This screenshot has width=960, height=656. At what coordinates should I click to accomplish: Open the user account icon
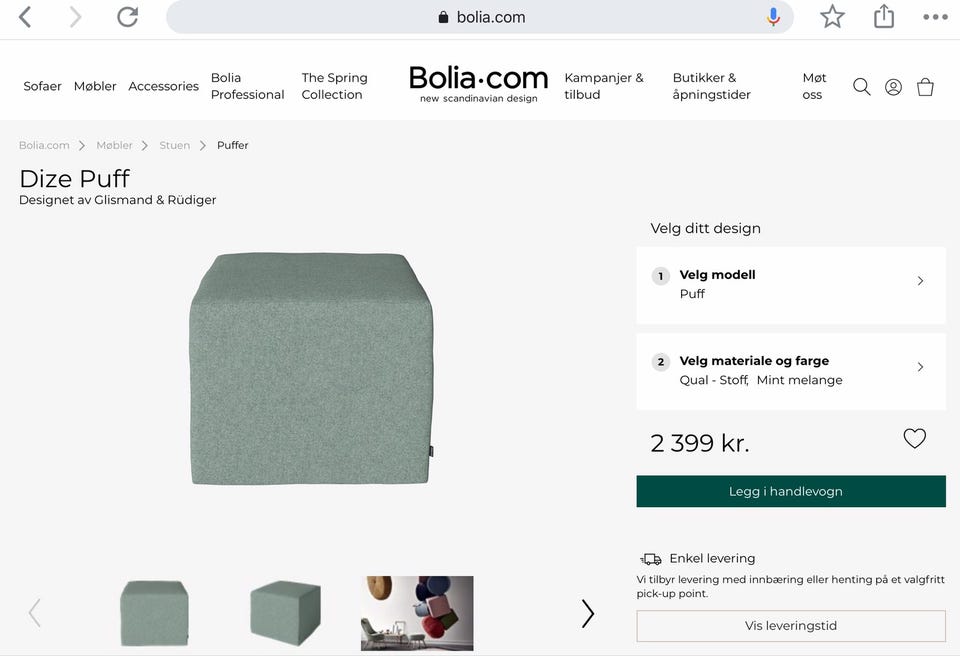tap(893, 87)
